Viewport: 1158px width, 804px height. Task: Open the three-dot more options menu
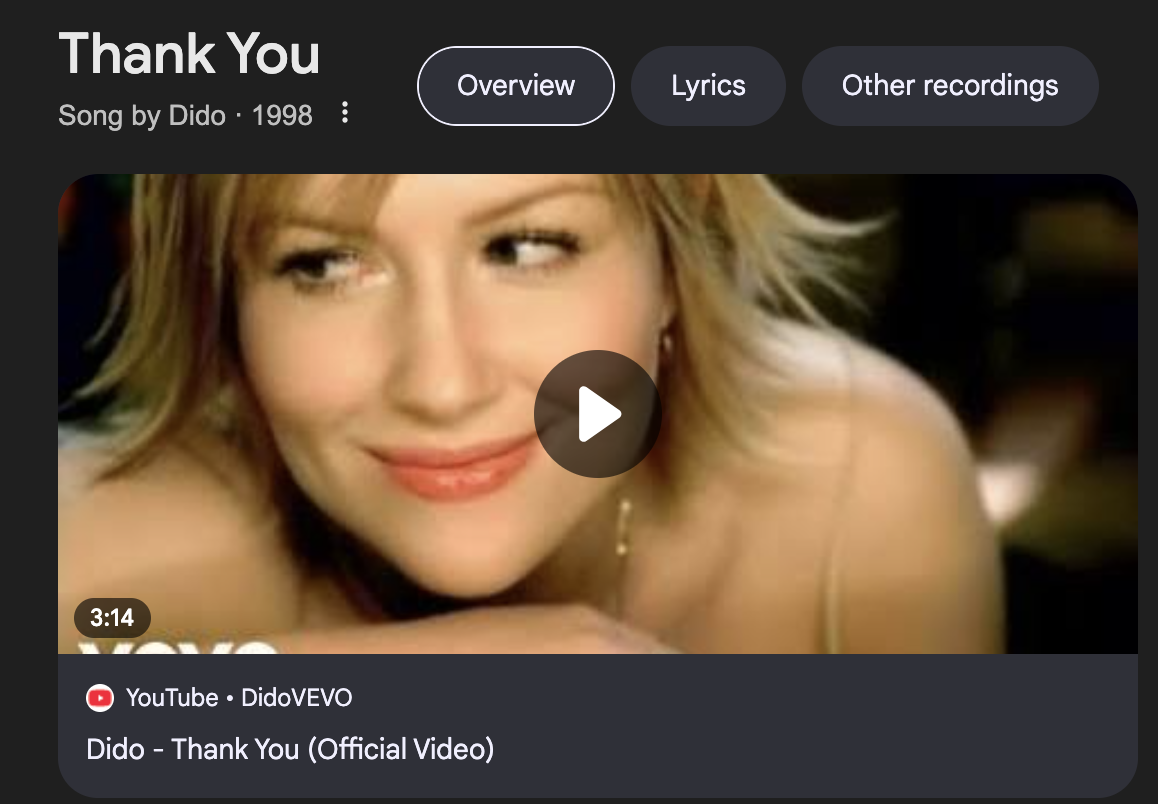(345, 113)
